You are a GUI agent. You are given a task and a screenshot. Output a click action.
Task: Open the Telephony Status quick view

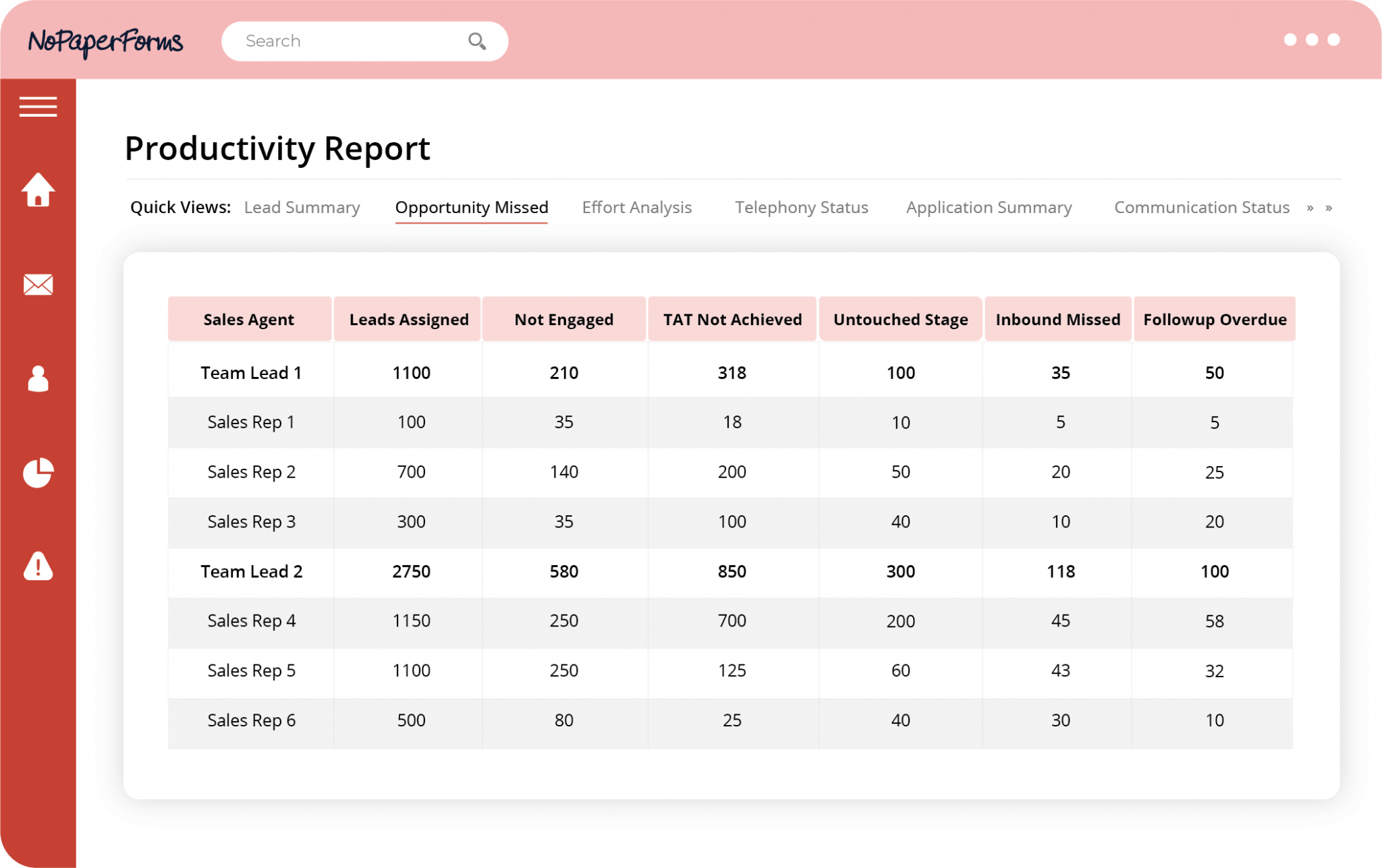[x=801, y=207]
